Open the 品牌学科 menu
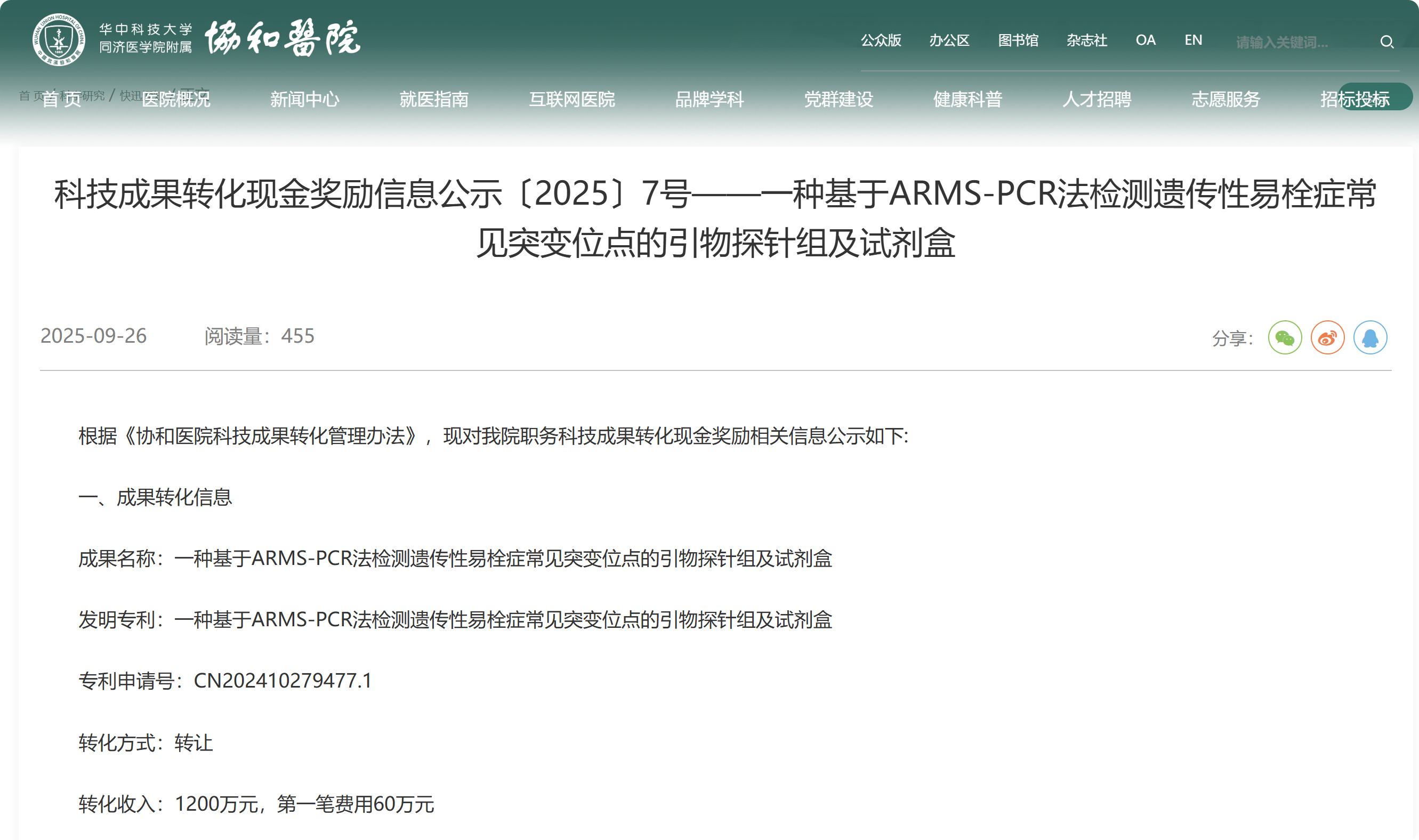Screen dimensions: 1419x840 (709, 100)
